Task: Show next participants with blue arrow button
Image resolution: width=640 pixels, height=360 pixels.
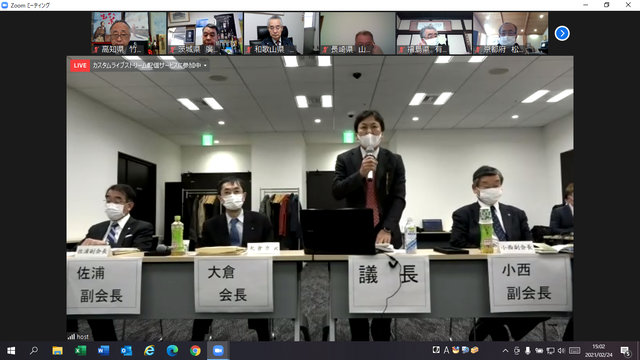Action: [562, 33]
